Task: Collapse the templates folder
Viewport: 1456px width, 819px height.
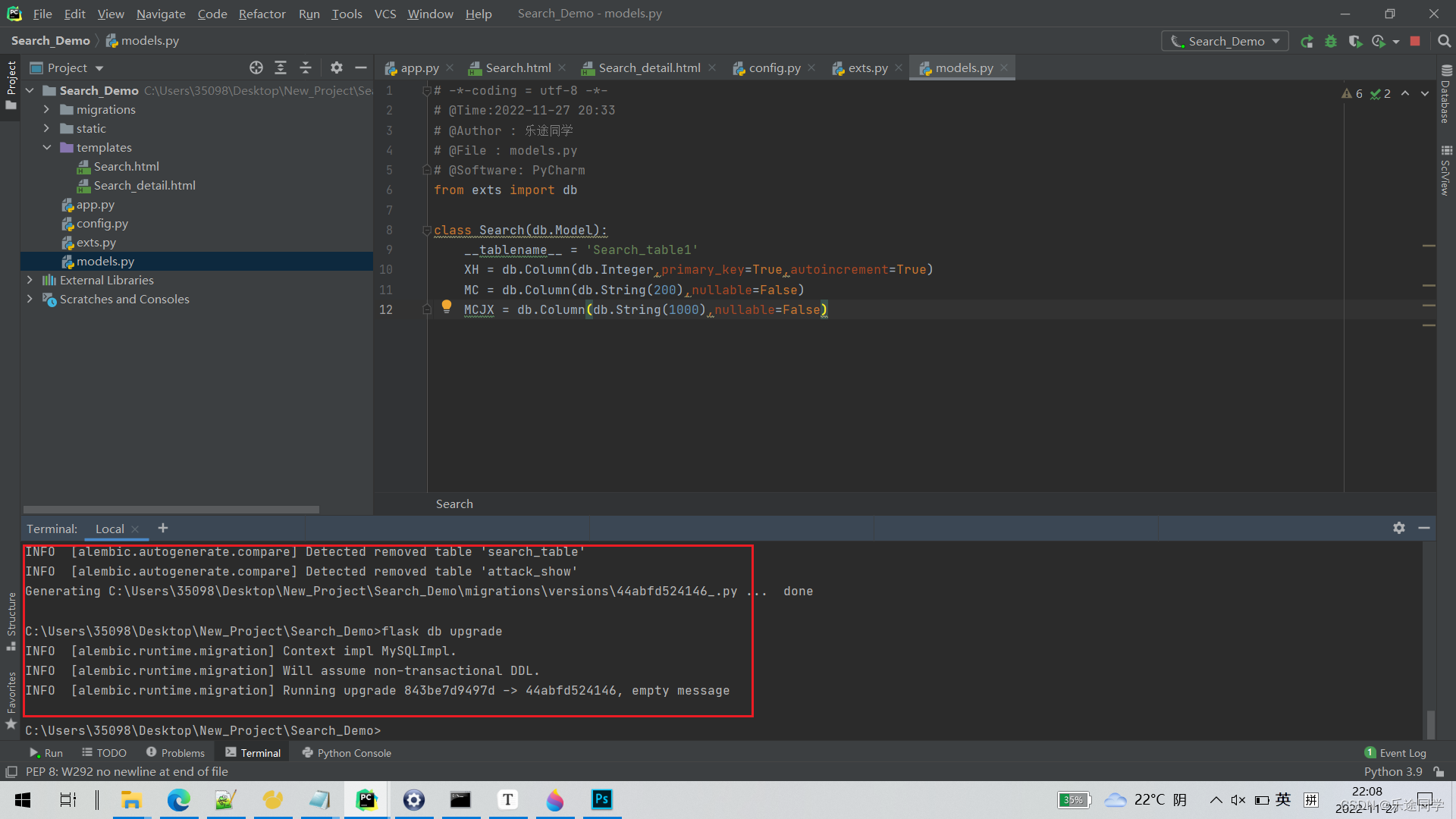Action: click(47, 147)
